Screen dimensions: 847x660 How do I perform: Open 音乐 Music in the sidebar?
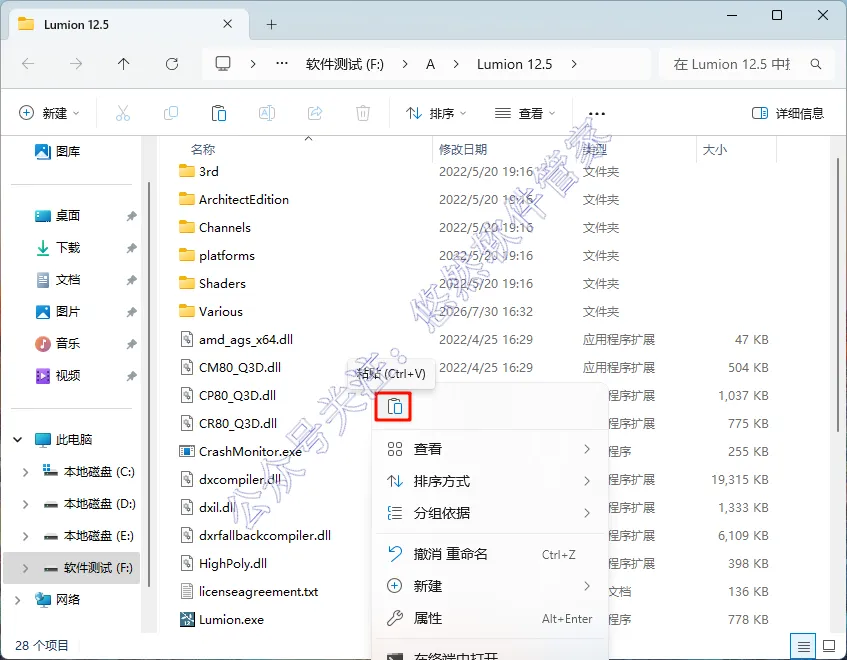[x=58, y=344]
